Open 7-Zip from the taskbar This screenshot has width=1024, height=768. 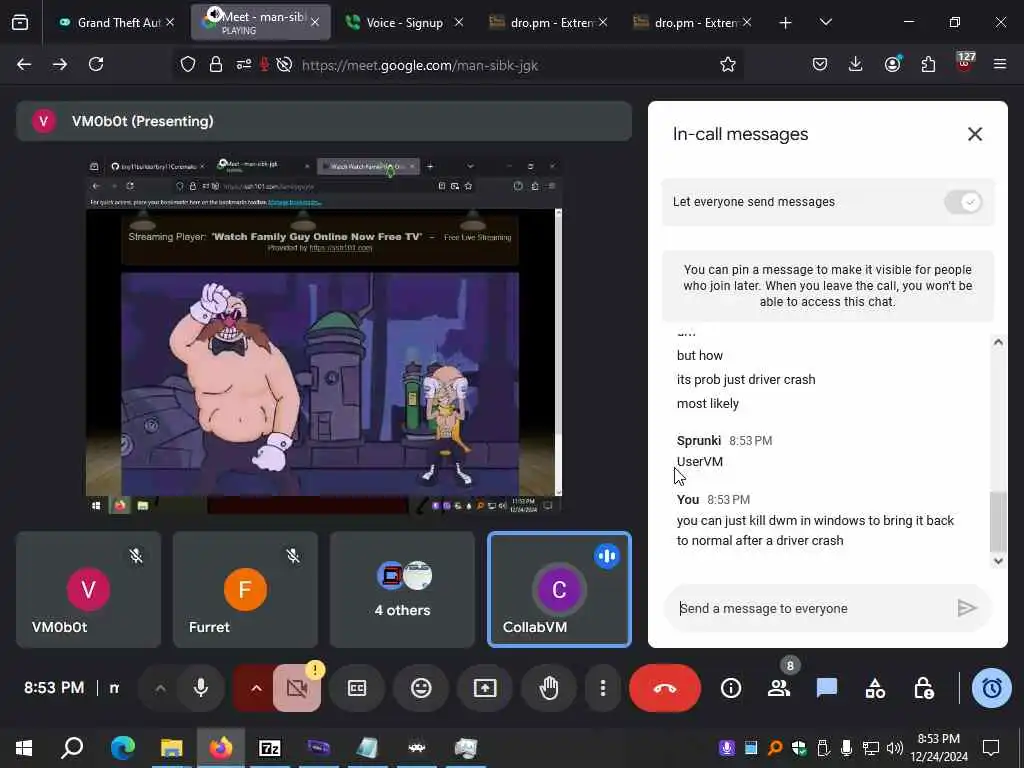[270, 747]
